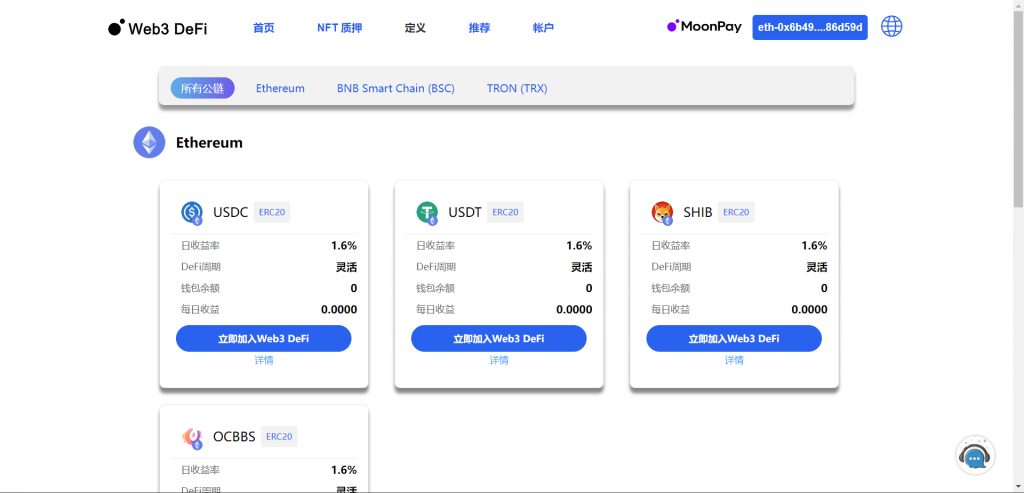This screenshot has width=1024, height=493.
Task: Click the USDC coin icon
Action: 192,212
